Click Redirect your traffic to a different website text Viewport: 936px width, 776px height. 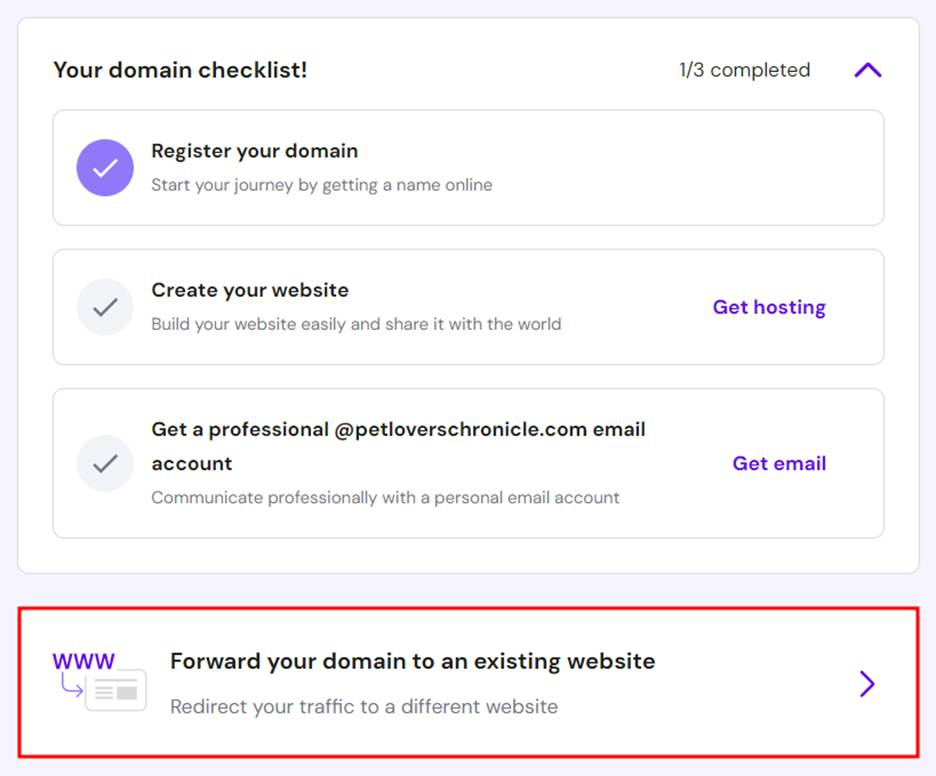click(x=364, y=707)
